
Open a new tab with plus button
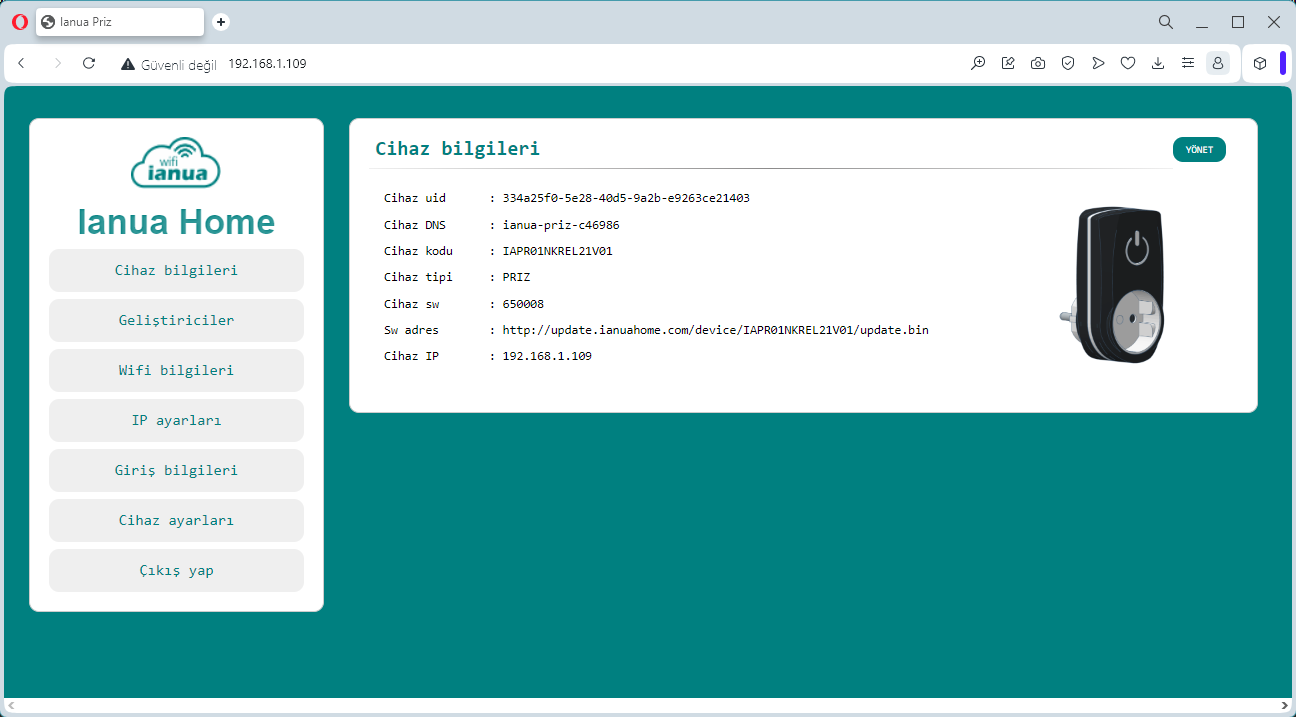(221, 22)
